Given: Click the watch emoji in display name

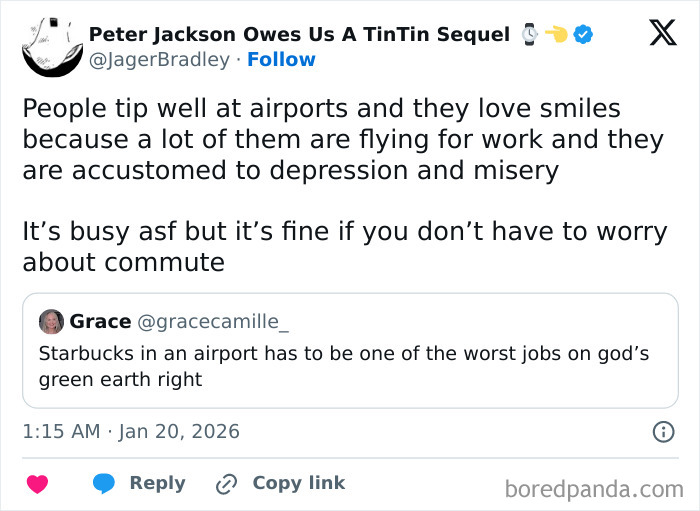Looking at the screenshot, I should click(530, 35).
